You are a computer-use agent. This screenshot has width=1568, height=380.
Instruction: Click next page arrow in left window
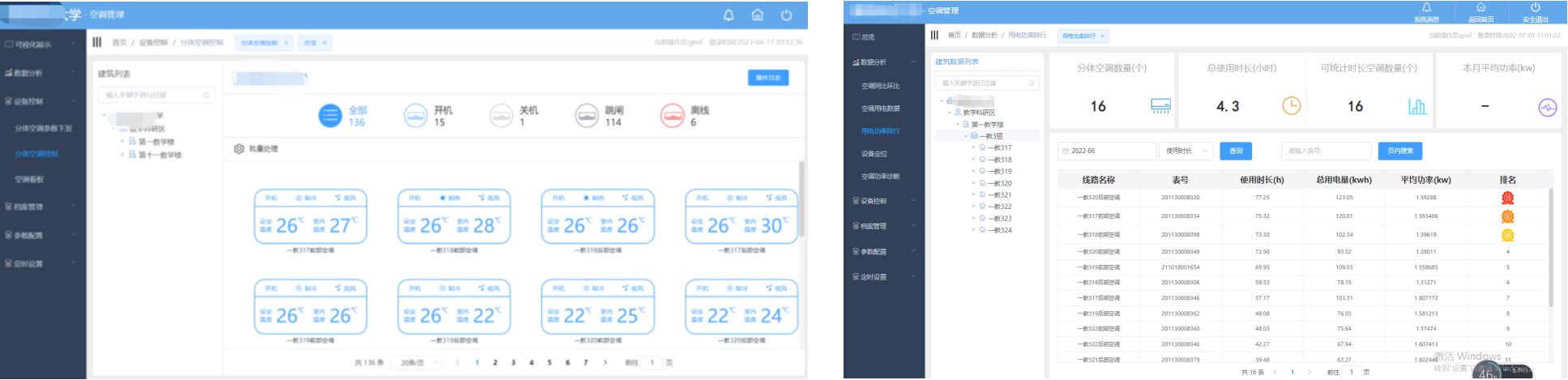pyautogui.click(x=605, y=363)
